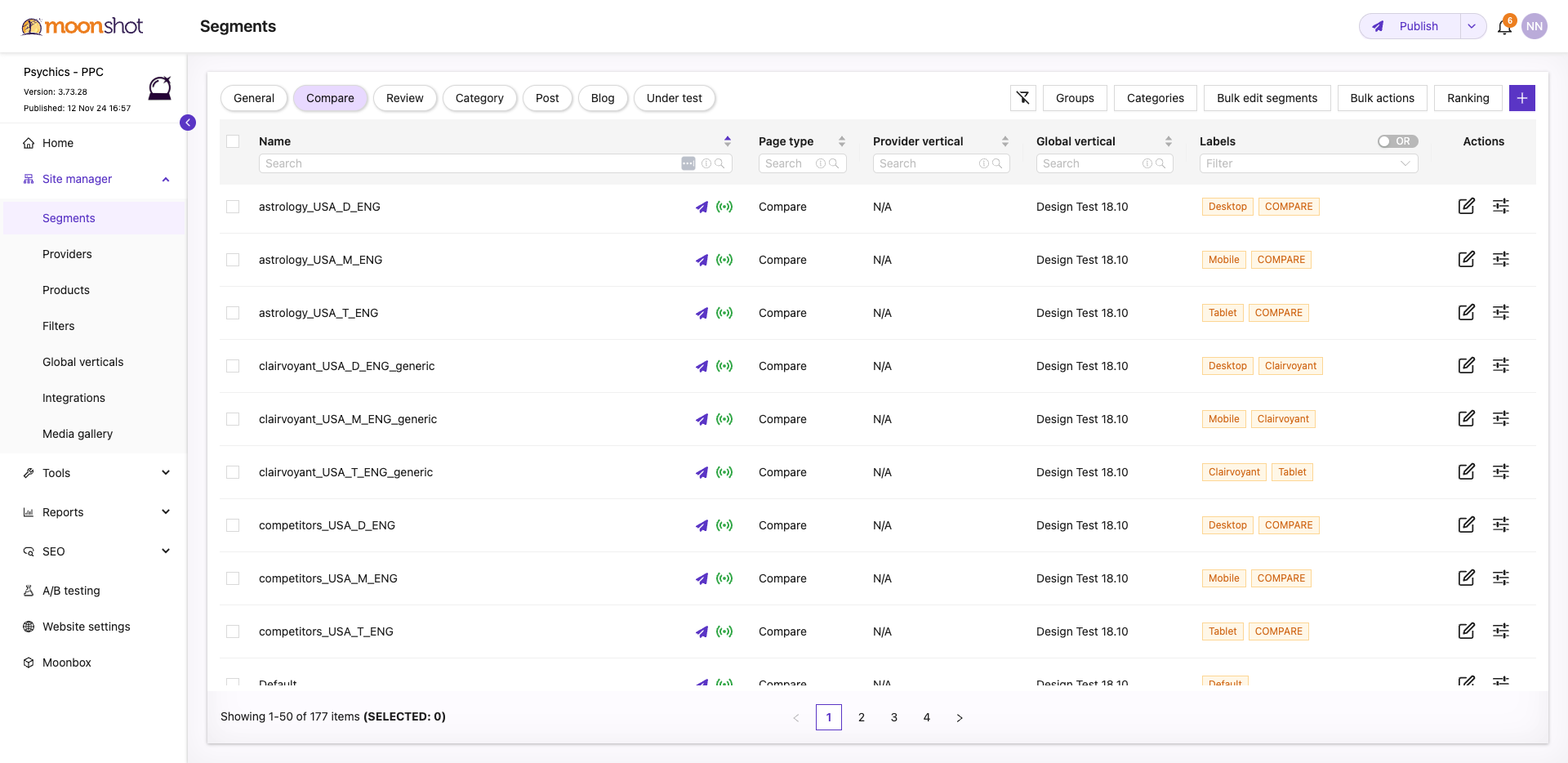Check the astrology_USA_M_ENG row checkbox

233,260
